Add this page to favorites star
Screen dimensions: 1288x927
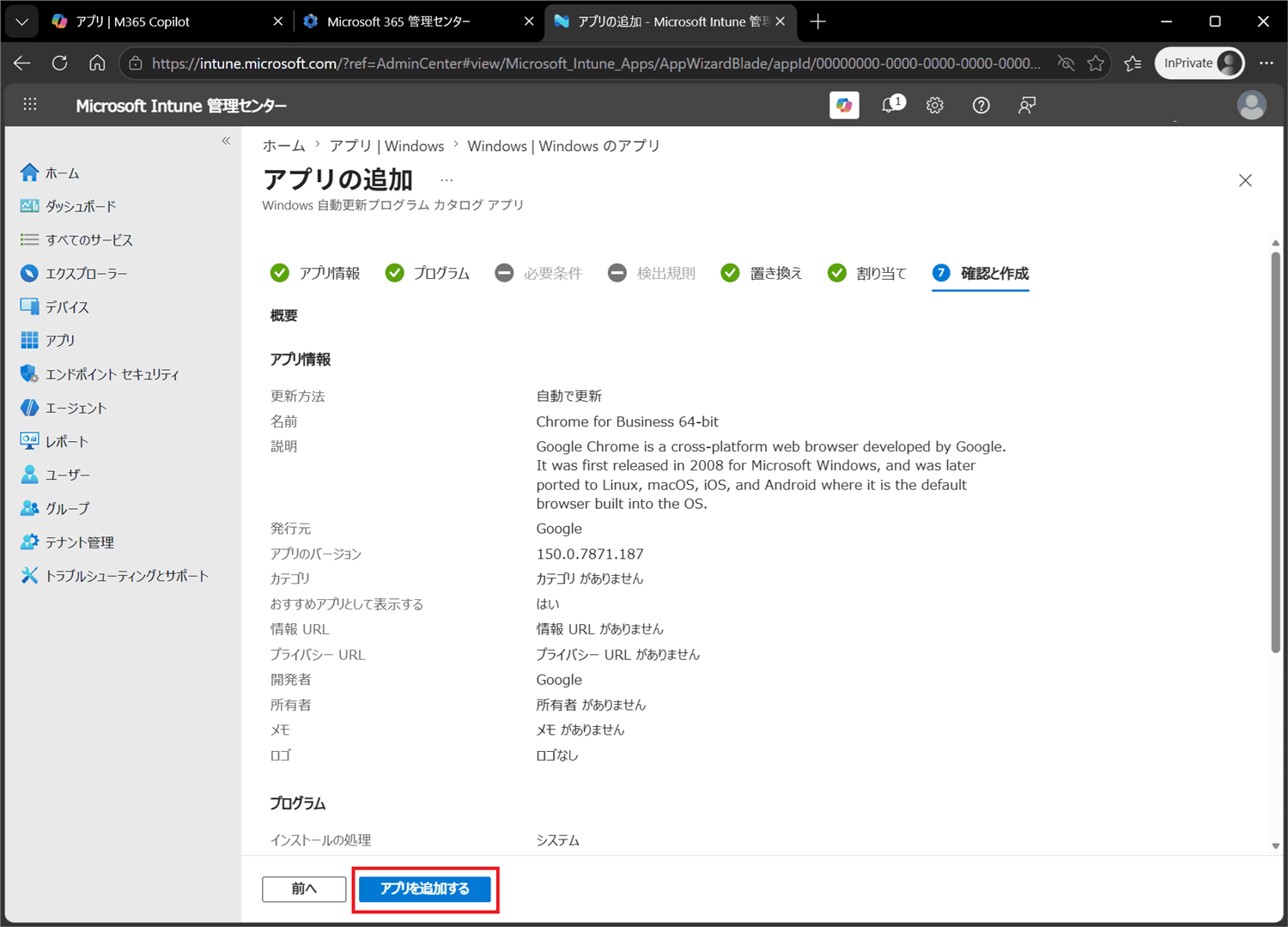coord(1096,63)
